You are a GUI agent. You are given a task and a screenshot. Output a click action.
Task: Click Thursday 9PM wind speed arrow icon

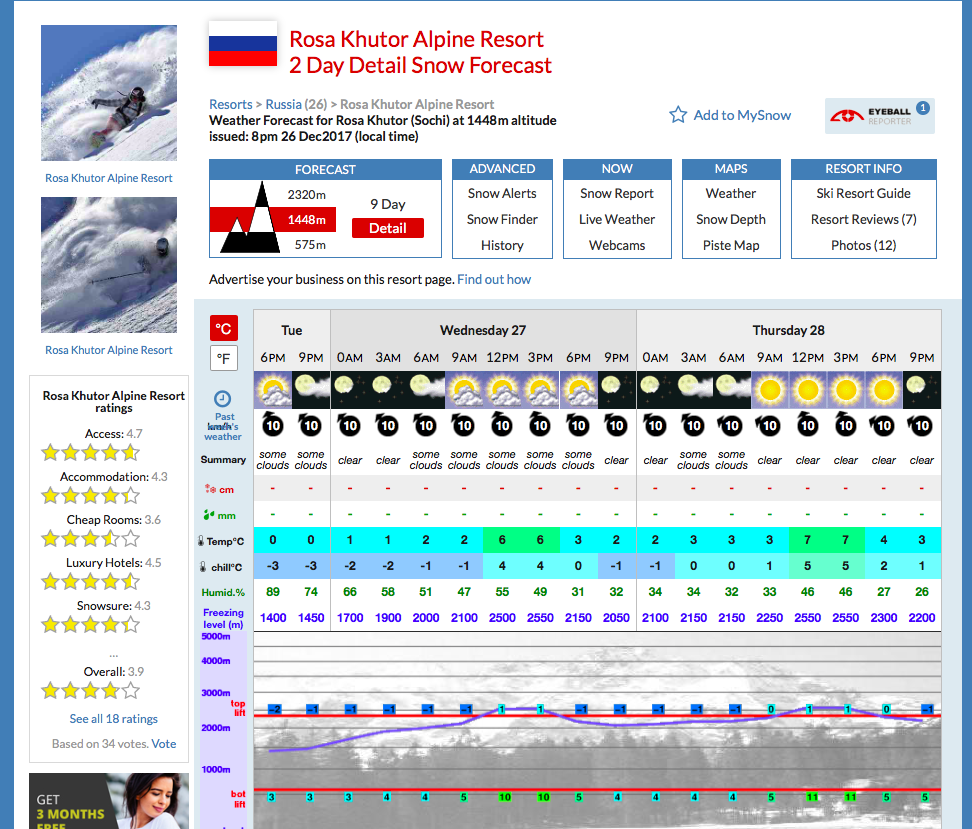[x=921, y=425]
